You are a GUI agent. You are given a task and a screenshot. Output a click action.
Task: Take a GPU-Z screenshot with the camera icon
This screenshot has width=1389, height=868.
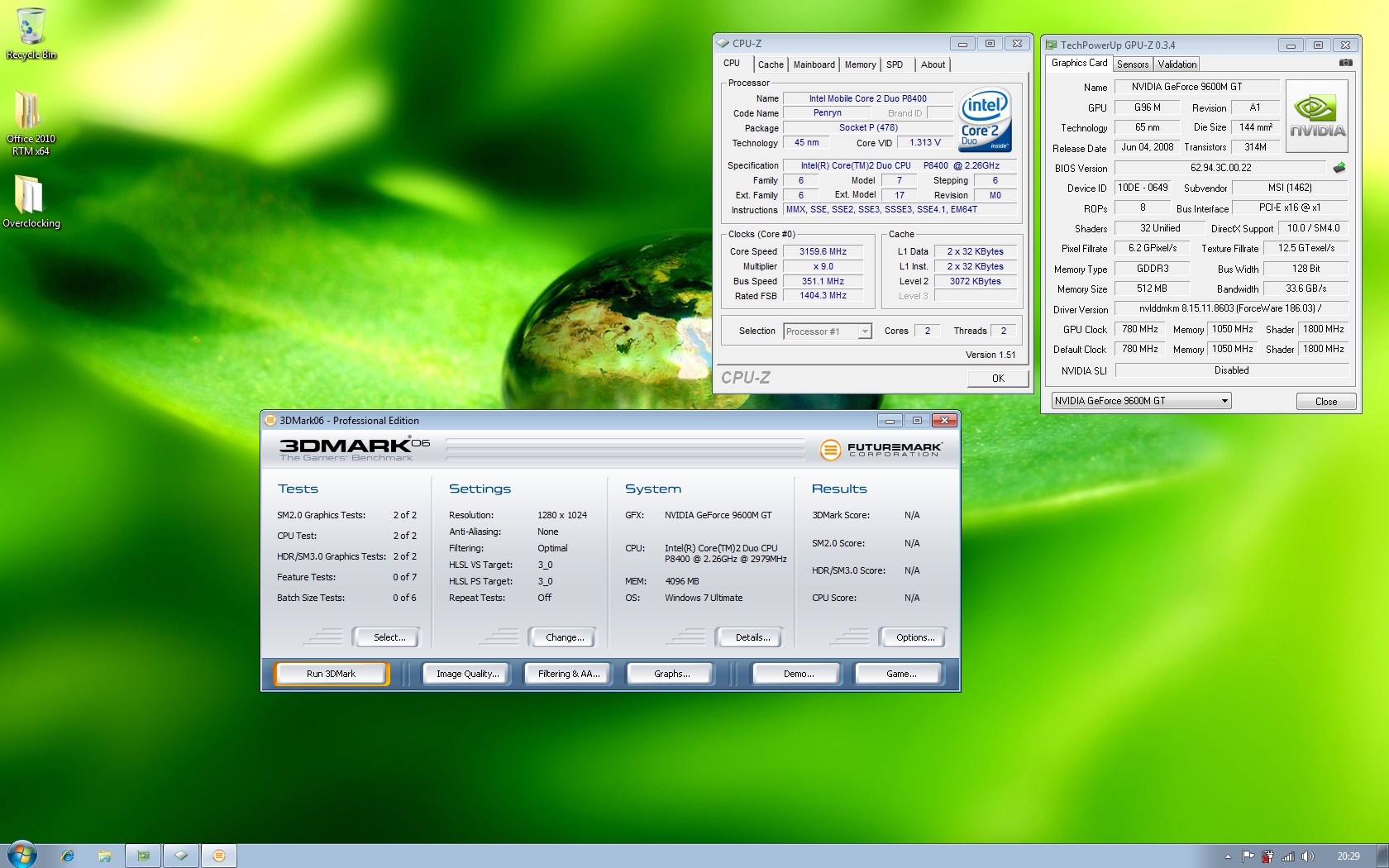point(1346,63)
